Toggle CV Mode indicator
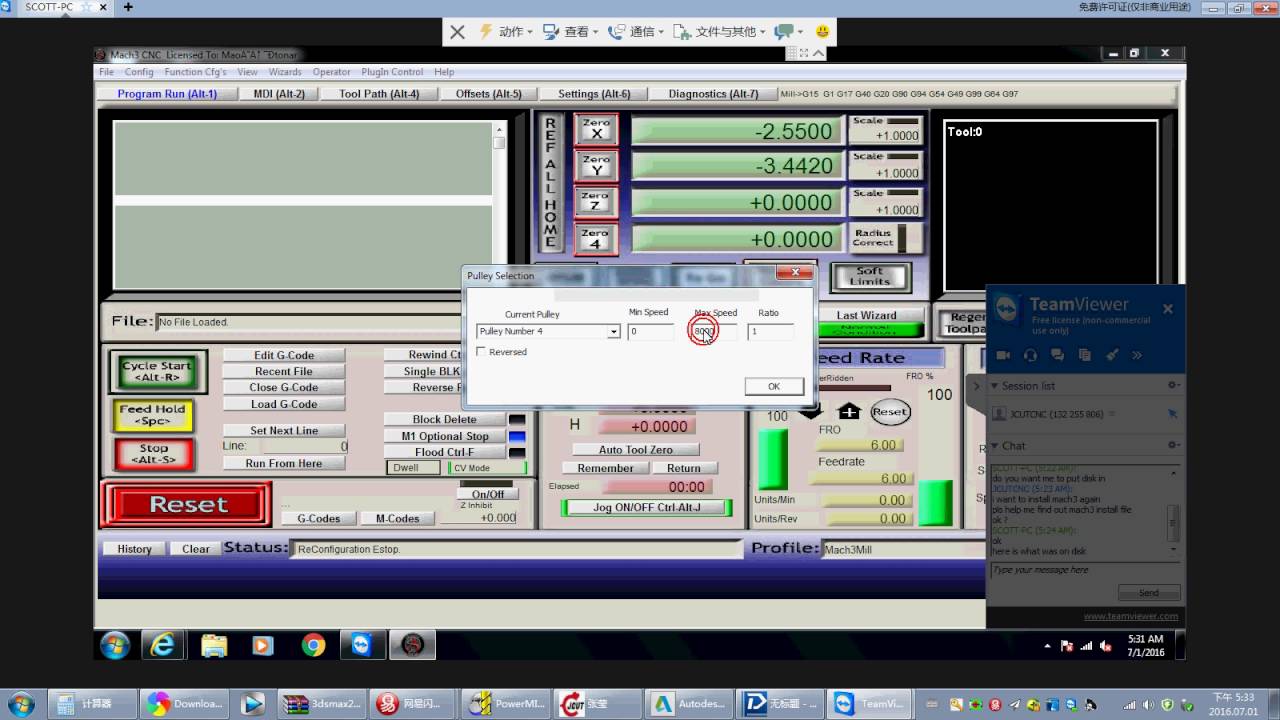The height and width of the screenshot is (720, 1280). click(487, 468)
